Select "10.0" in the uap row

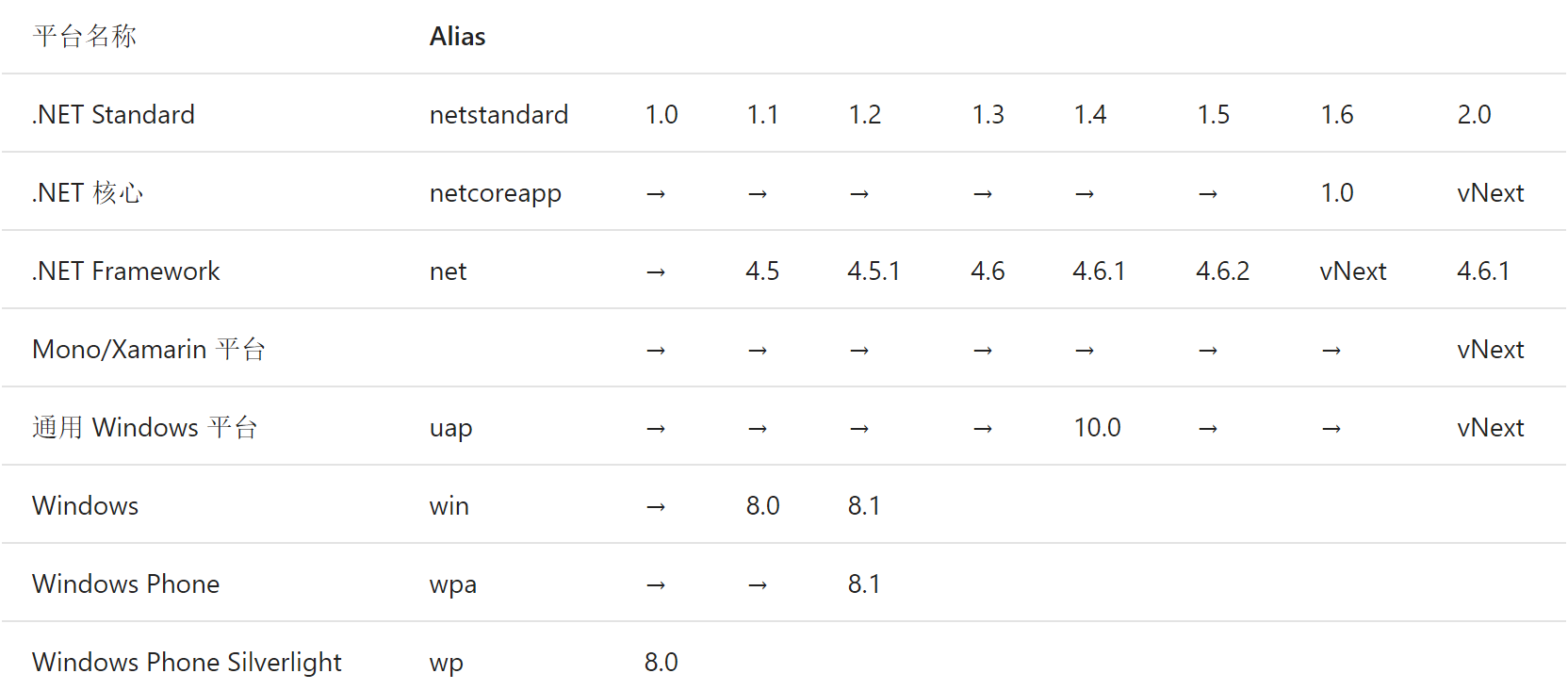[1097, 428]
